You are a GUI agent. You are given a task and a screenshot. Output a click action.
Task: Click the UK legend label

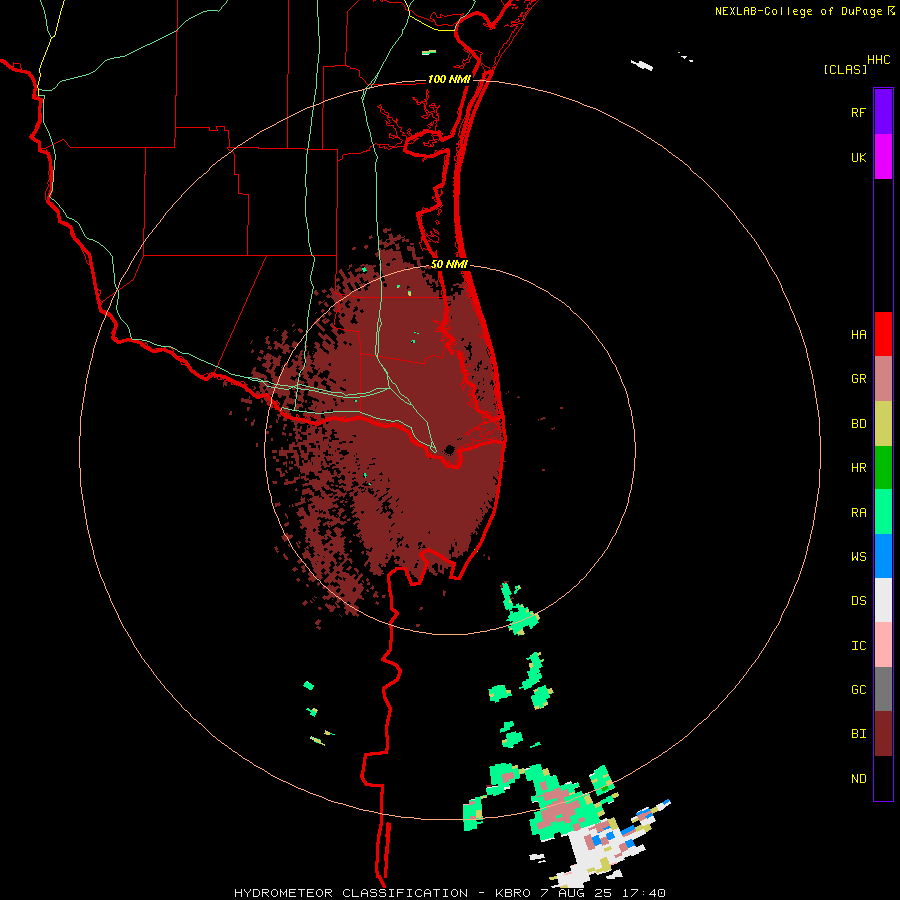[858, 158]
